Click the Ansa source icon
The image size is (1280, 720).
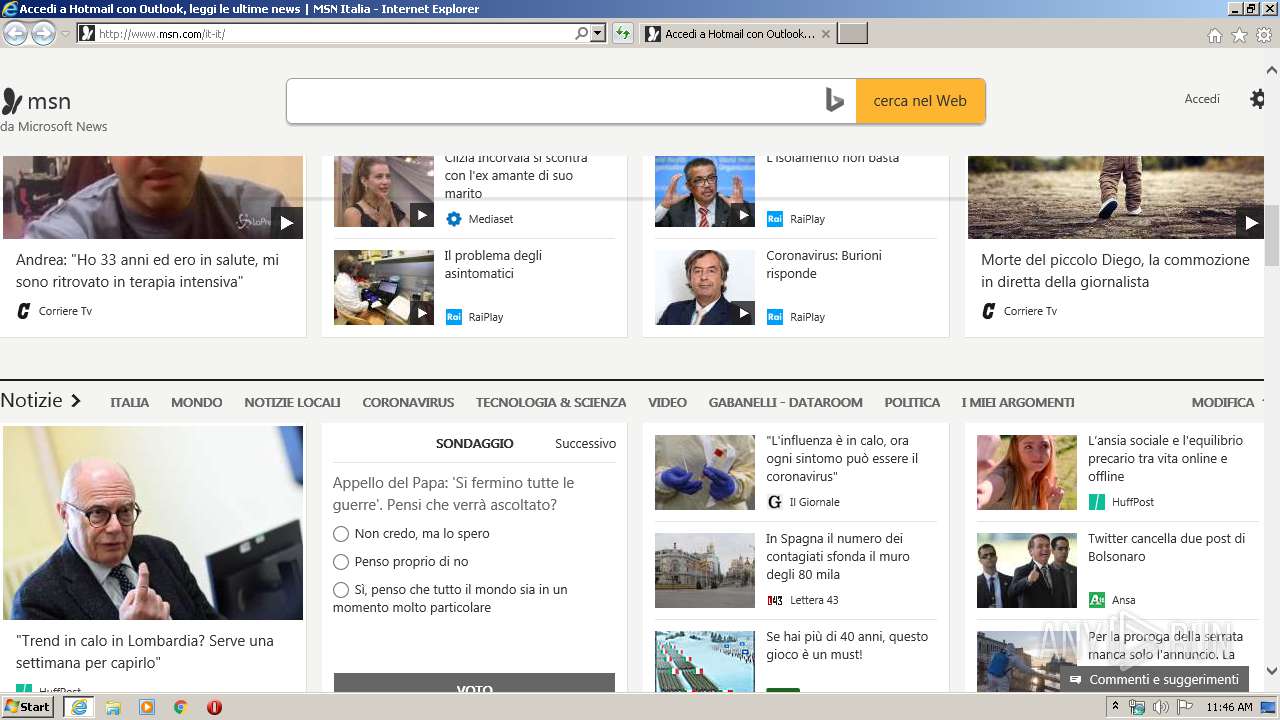click(1097, 600)
